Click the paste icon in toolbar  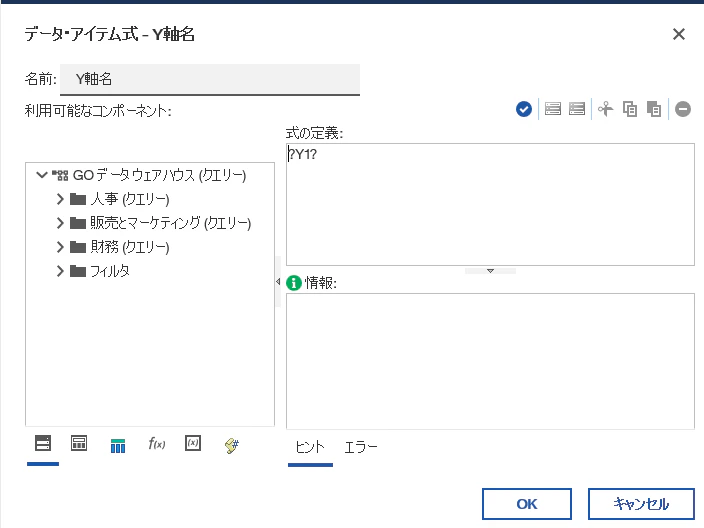[x=654, y=109]
